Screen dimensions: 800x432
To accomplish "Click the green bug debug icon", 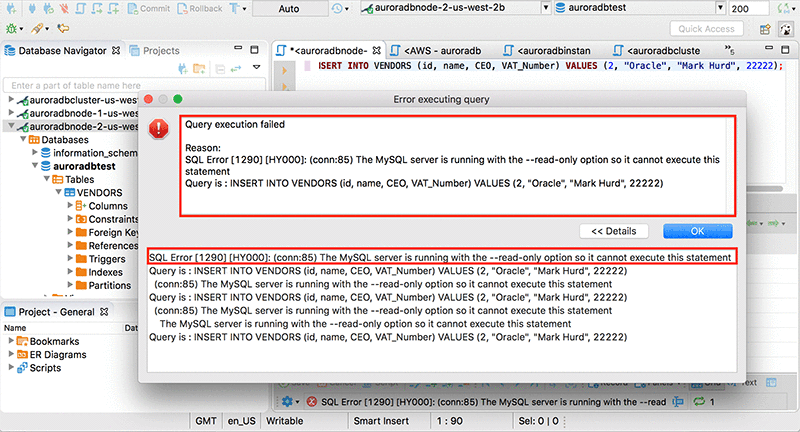I will point(13,29).
